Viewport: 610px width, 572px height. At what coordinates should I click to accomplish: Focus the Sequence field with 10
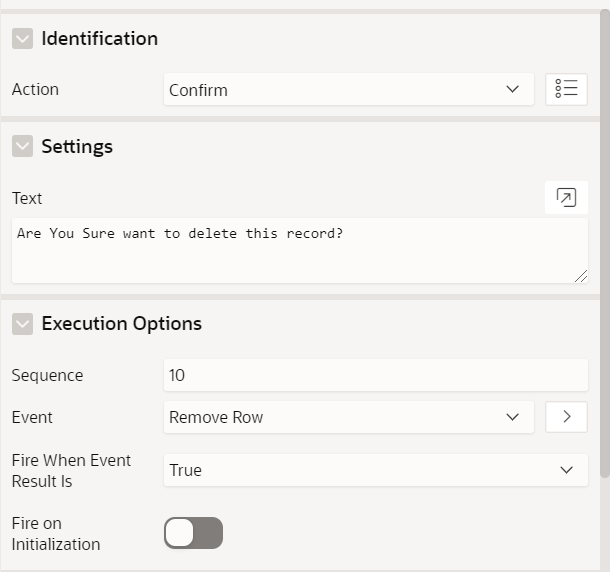(376, 375)
